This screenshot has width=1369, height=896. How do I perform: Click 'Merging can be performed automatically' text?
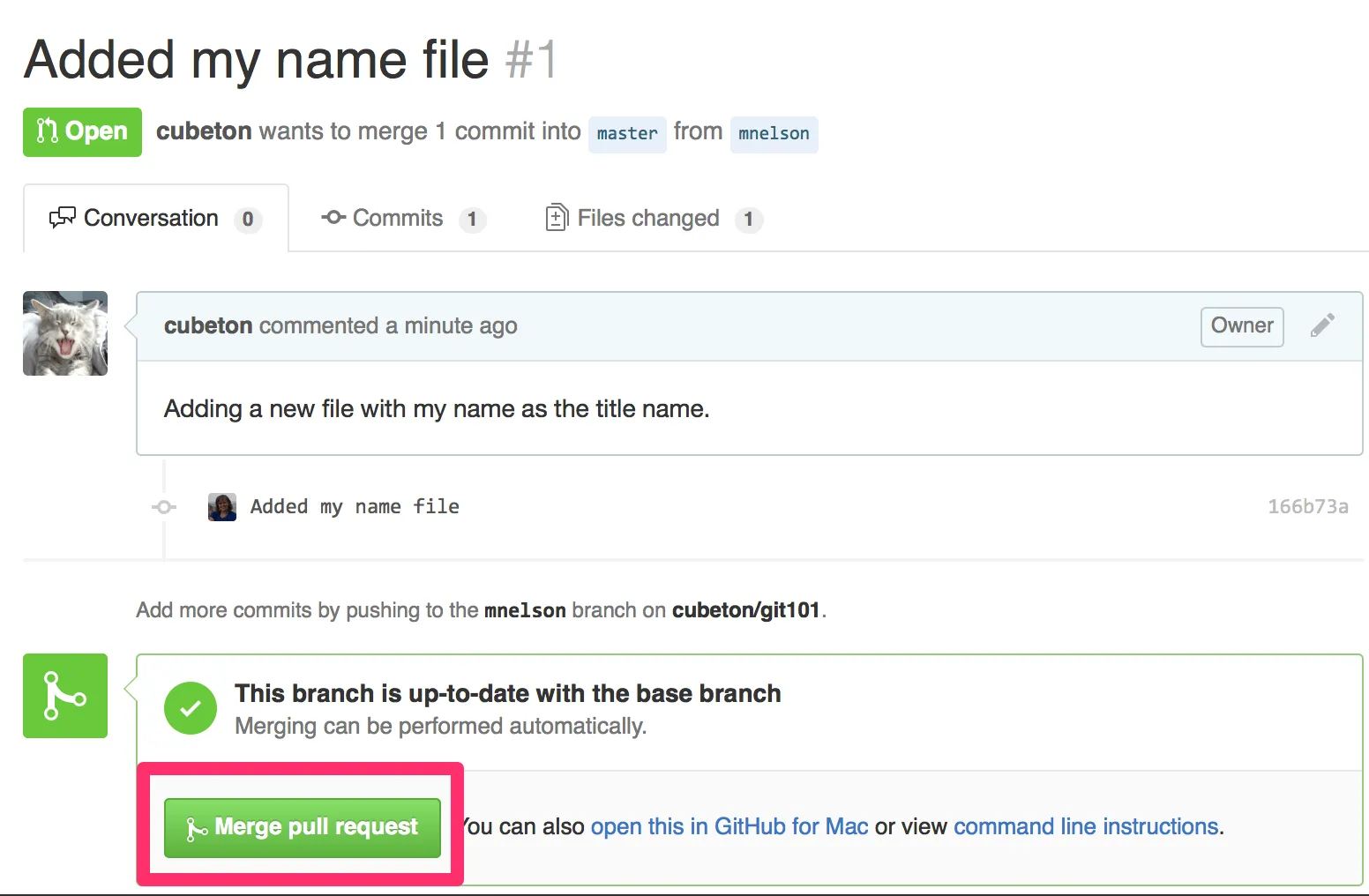441,727
